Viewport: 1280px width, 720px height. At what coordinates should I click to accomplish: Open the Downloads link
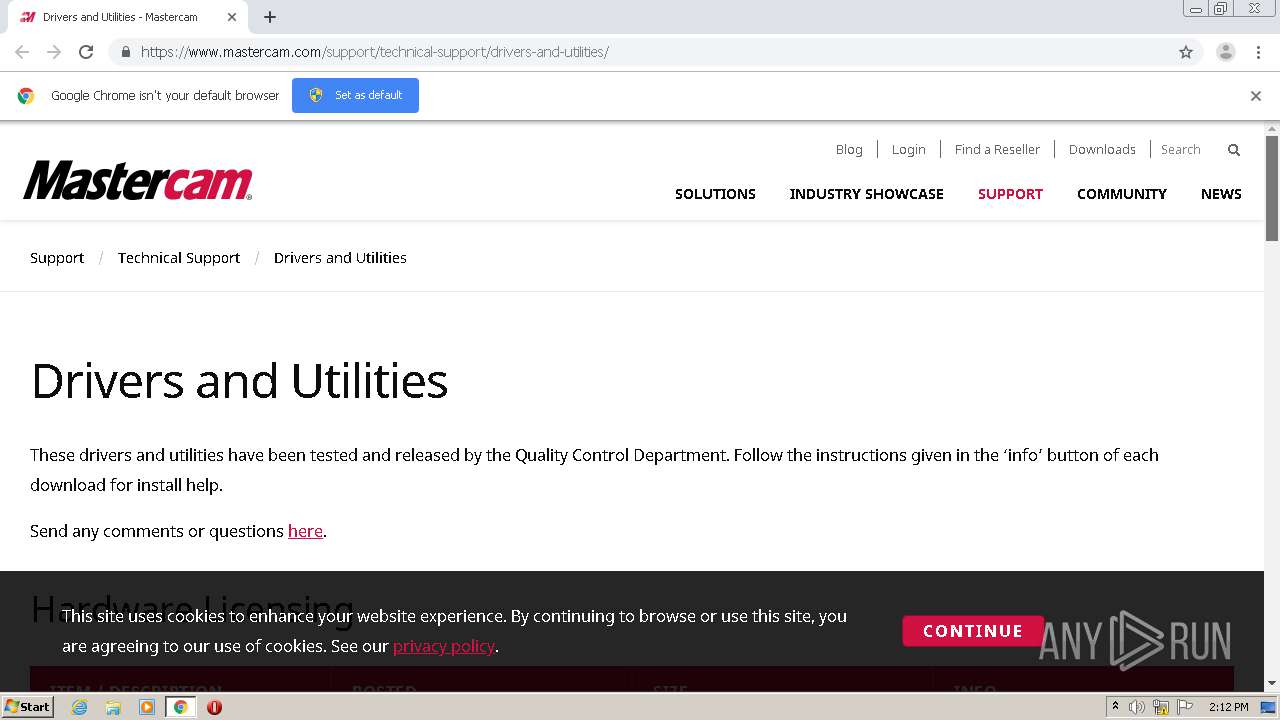click(1102, 149)
